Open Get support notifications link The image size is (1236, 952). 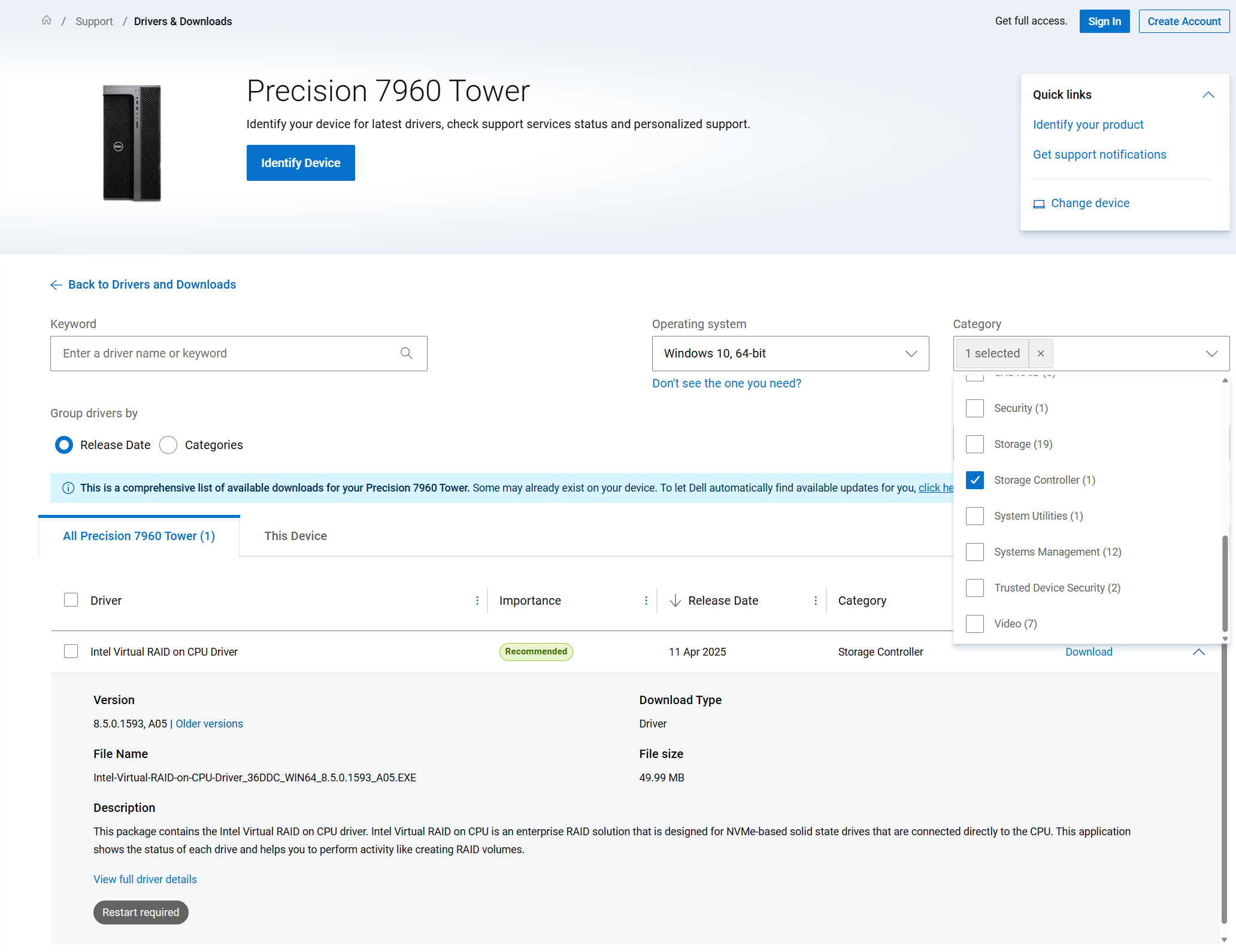[x=1099, y=154]
